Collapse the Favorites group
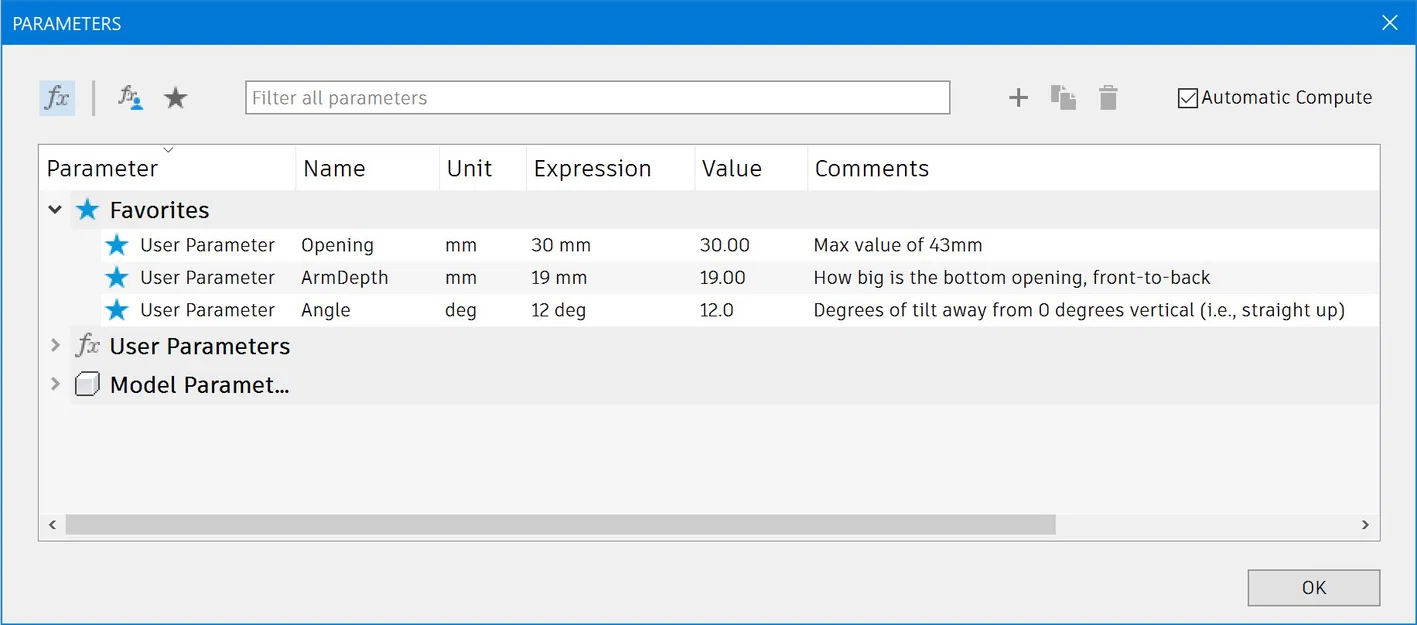Viewport: 1417px width, 625px height. point(55,210)
